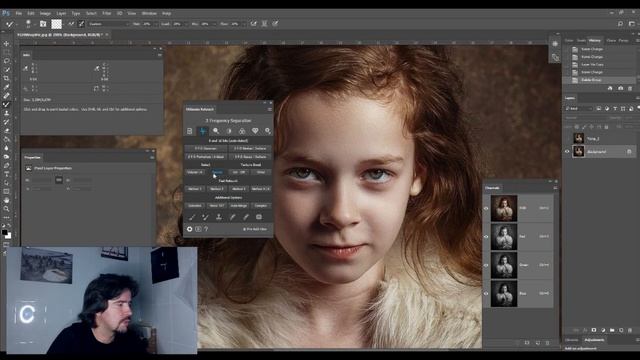Delete current history state with trash icon

[x=630, y=88]
